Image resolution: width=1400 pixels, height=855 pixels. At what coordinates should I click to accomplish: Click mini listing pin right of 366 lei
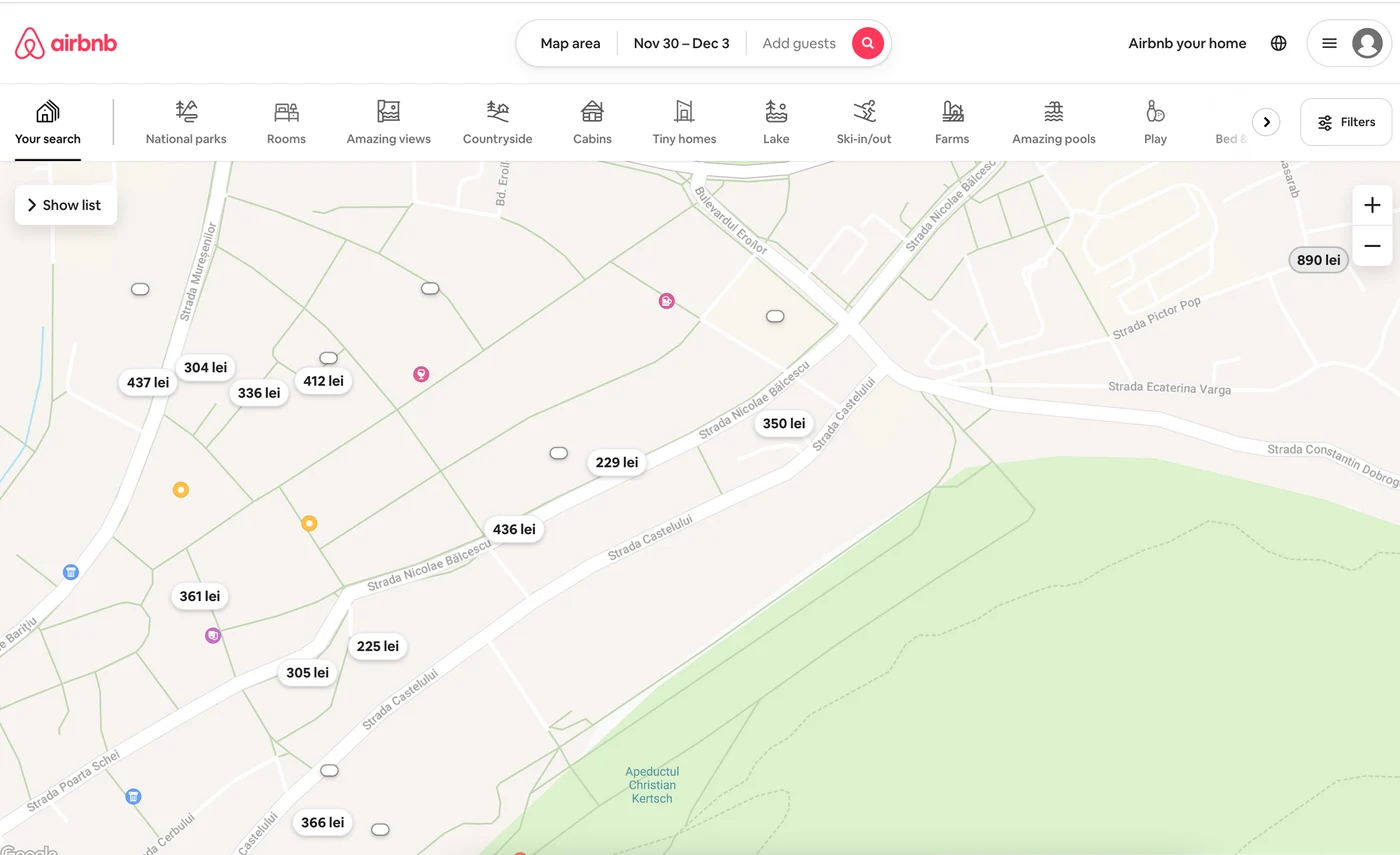(x=380, y=830)
